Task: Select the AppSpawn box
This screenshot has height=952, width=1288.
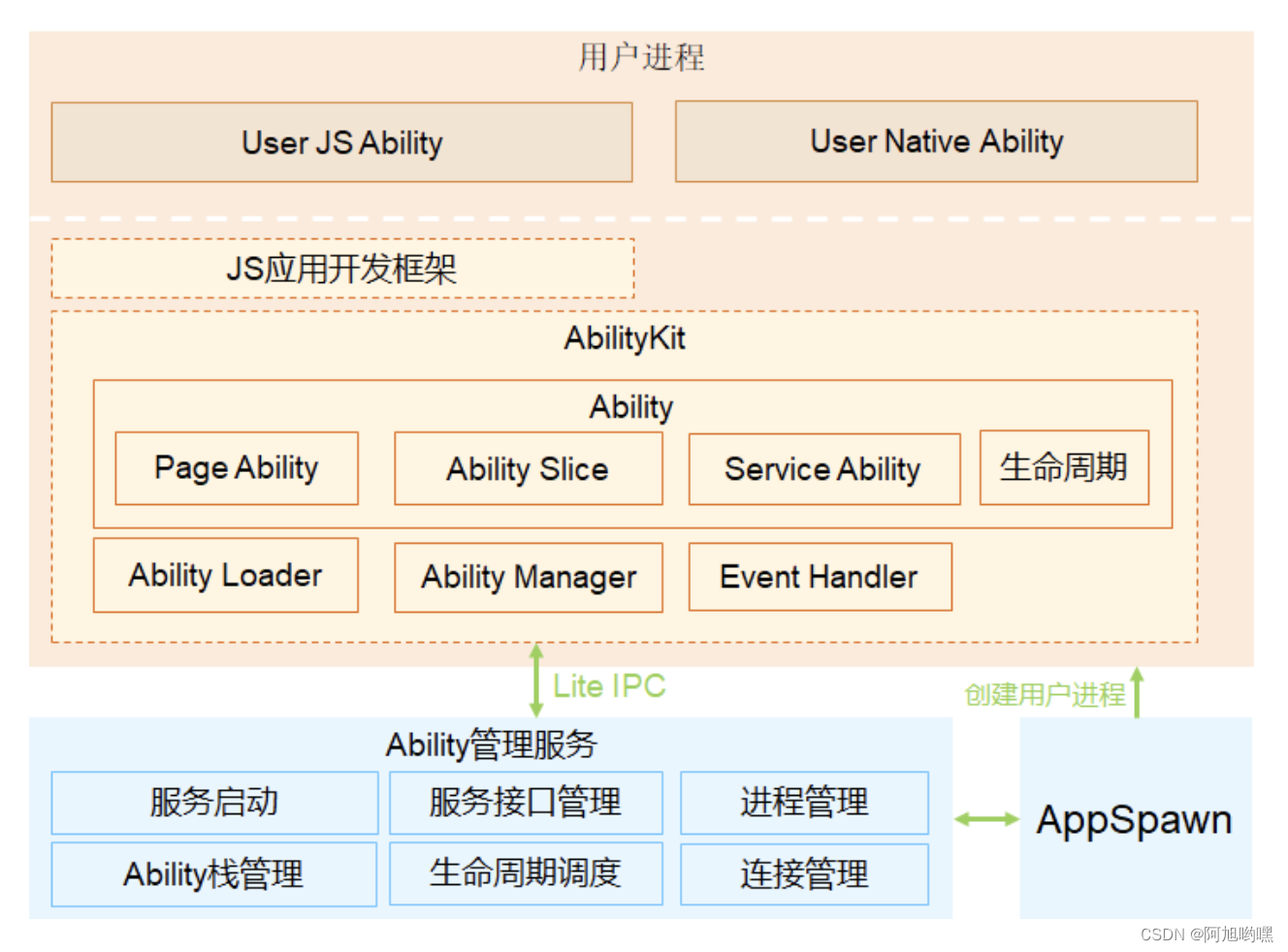Action: tap(1136, 819)
